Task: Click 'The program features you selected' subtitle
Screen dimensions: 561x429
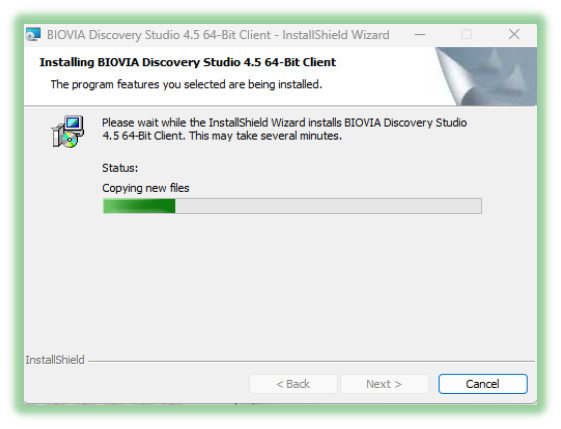Action: [x=186, y=84]
